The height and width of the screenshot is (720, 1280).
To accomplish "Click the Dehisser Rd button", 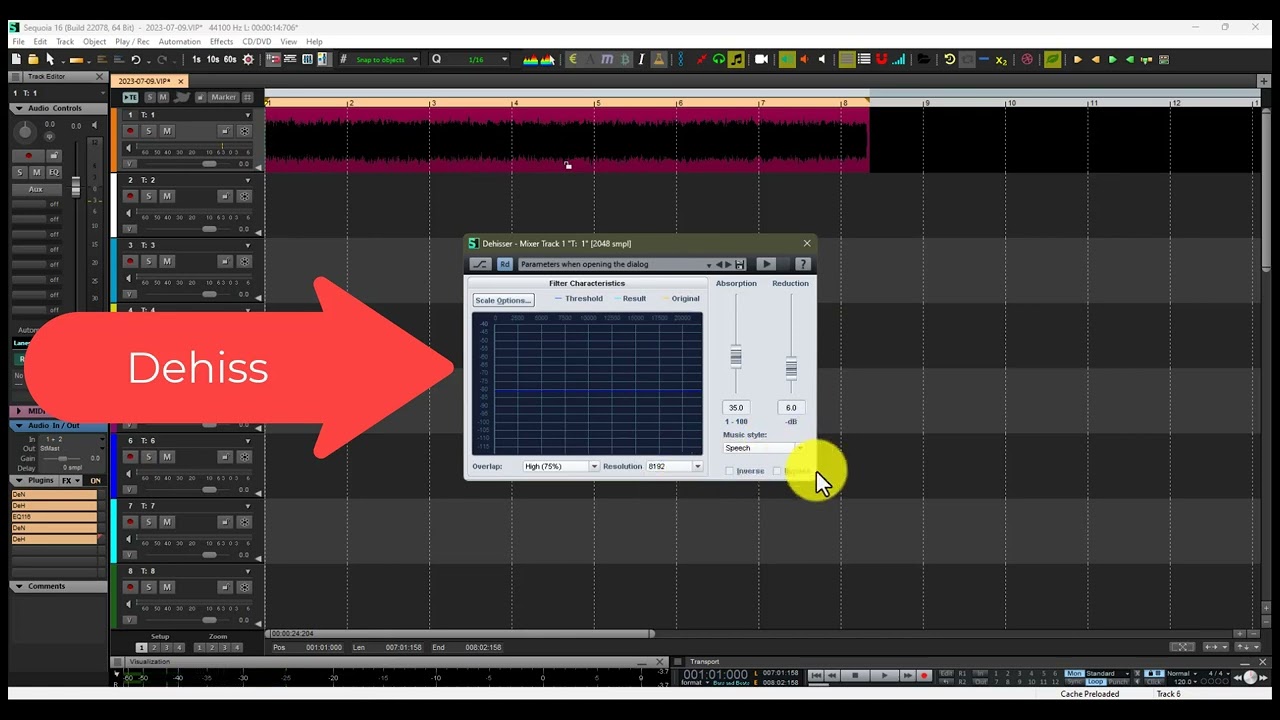I will coord(505,264).
